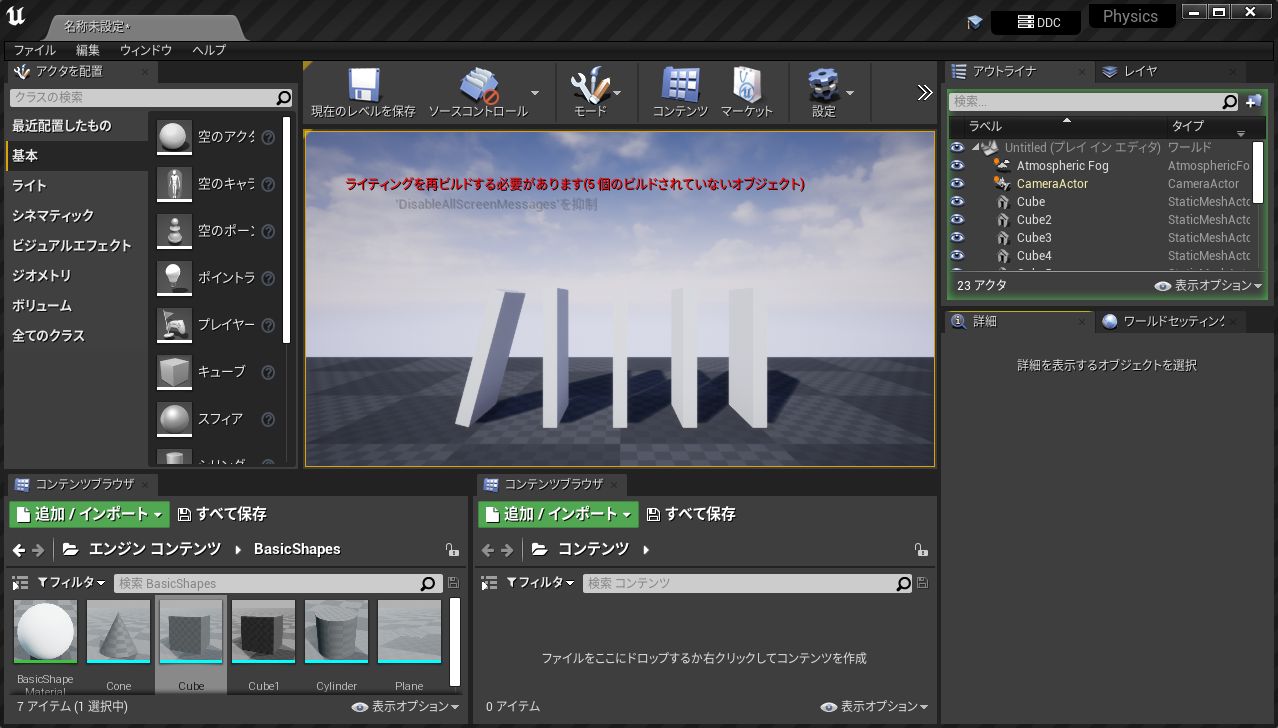Open the 追加/インポート dropdown
The width and height of the screenshot is (1278, 728).
(x=88, y=513)
